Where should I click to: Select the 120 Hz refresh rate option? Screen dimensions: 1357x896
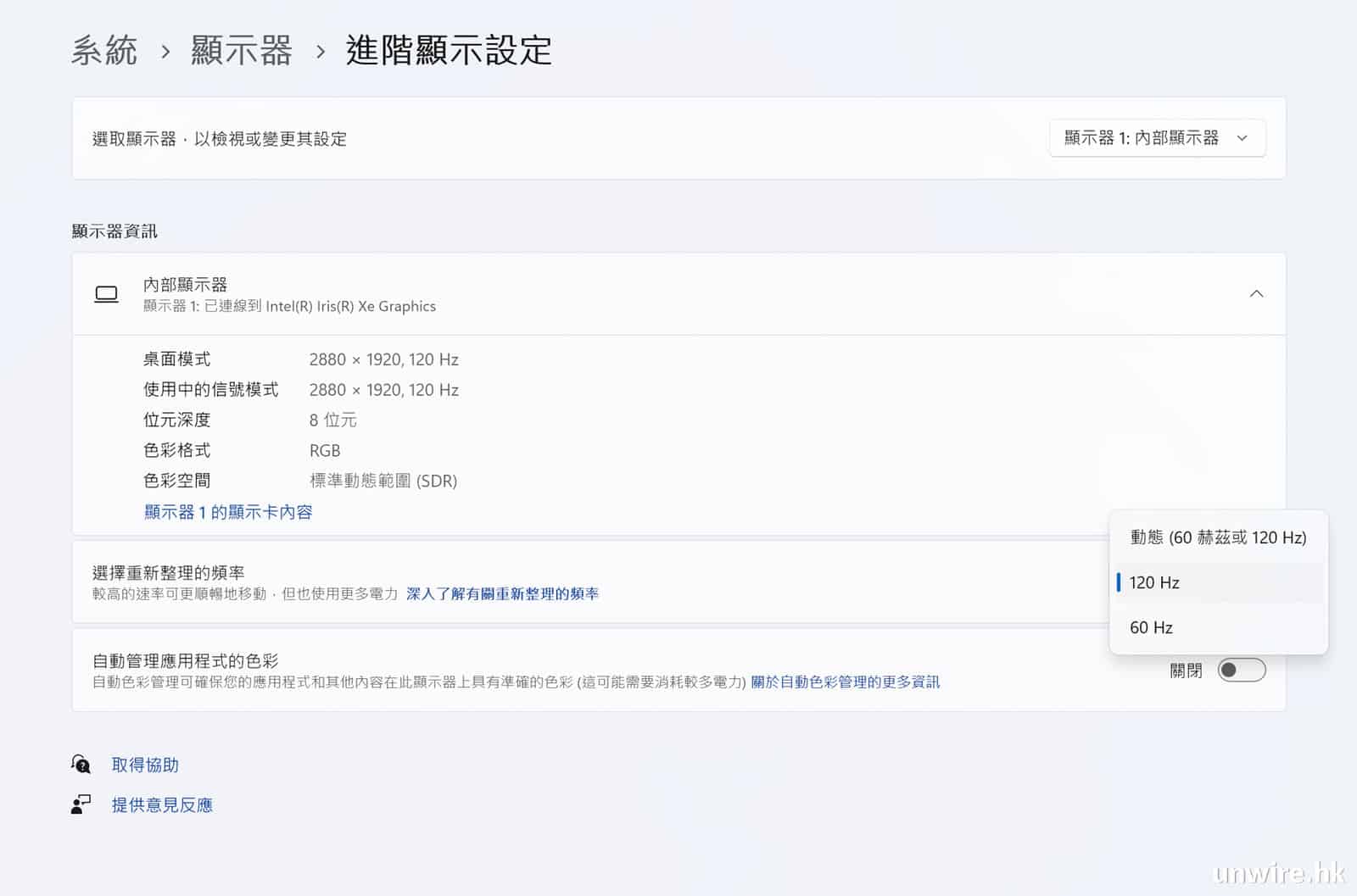click(1218, 582)
